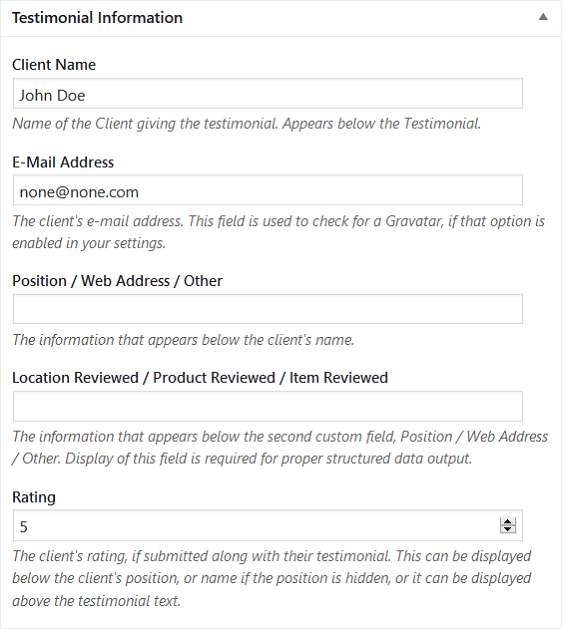Click the Testimonial Information panel heading
Viewport: 562px width, 629px height.
[97, 18]
